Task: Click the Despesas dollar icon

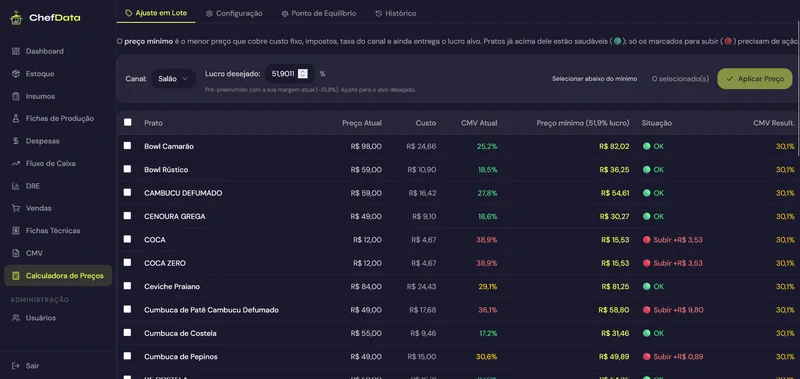Action: point(16,141)
